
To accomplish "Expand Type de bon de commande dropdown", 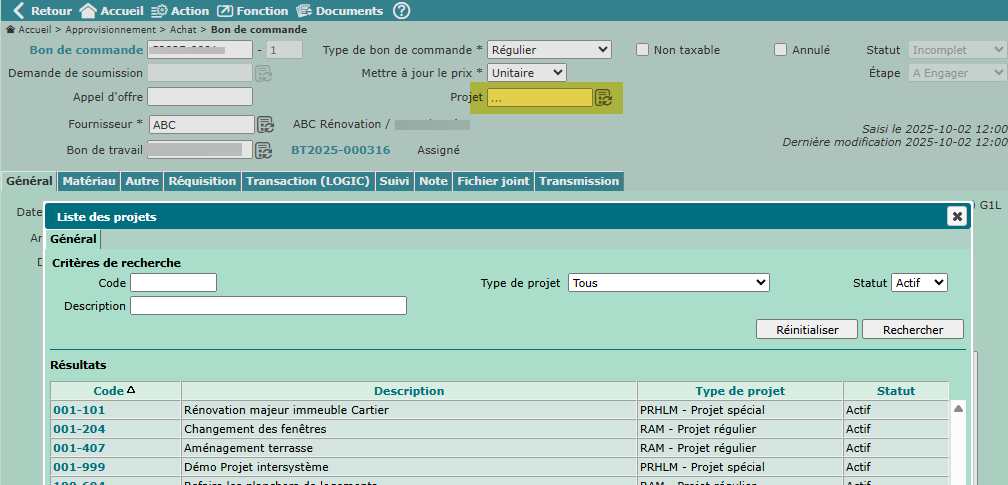I will [549, 50].
